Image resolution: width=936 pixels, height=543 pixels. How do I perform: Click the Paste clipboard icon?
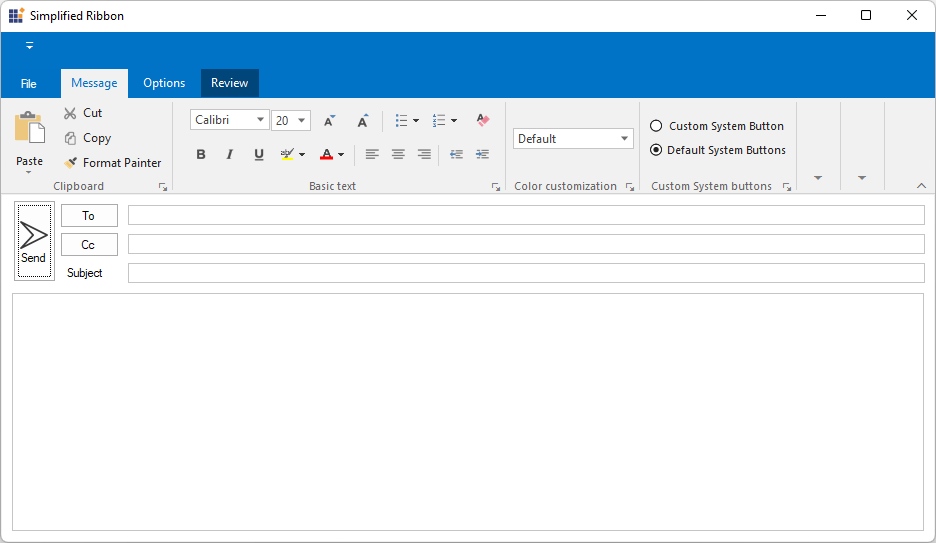pyautogui.click(x=29, y=128)
